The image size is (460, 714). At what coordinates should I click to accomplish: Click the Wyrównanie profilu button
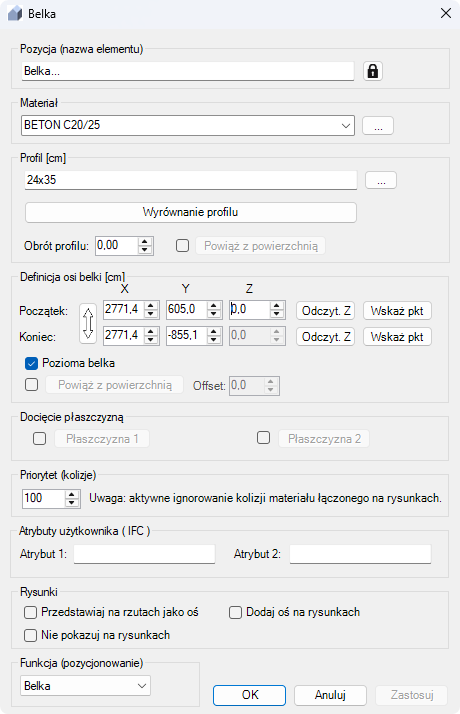click(x=190, y=213)
